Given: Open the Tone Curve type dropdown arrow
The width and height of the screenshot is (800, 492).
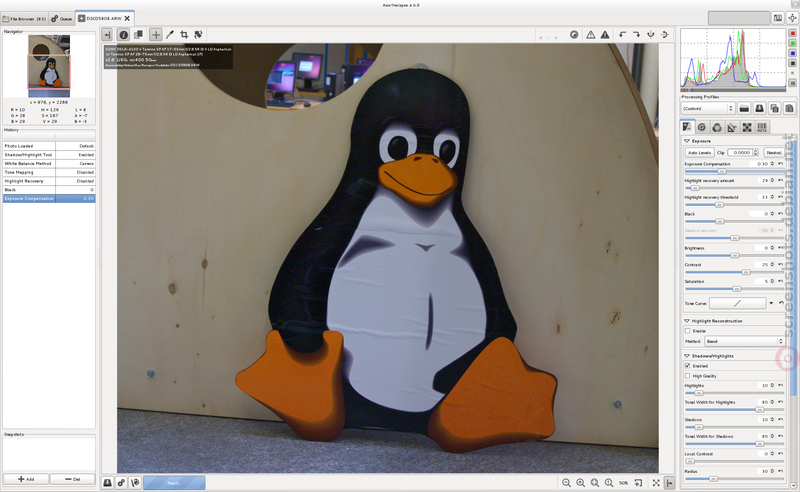Looking at the screenshot, I should coord(771,303).
